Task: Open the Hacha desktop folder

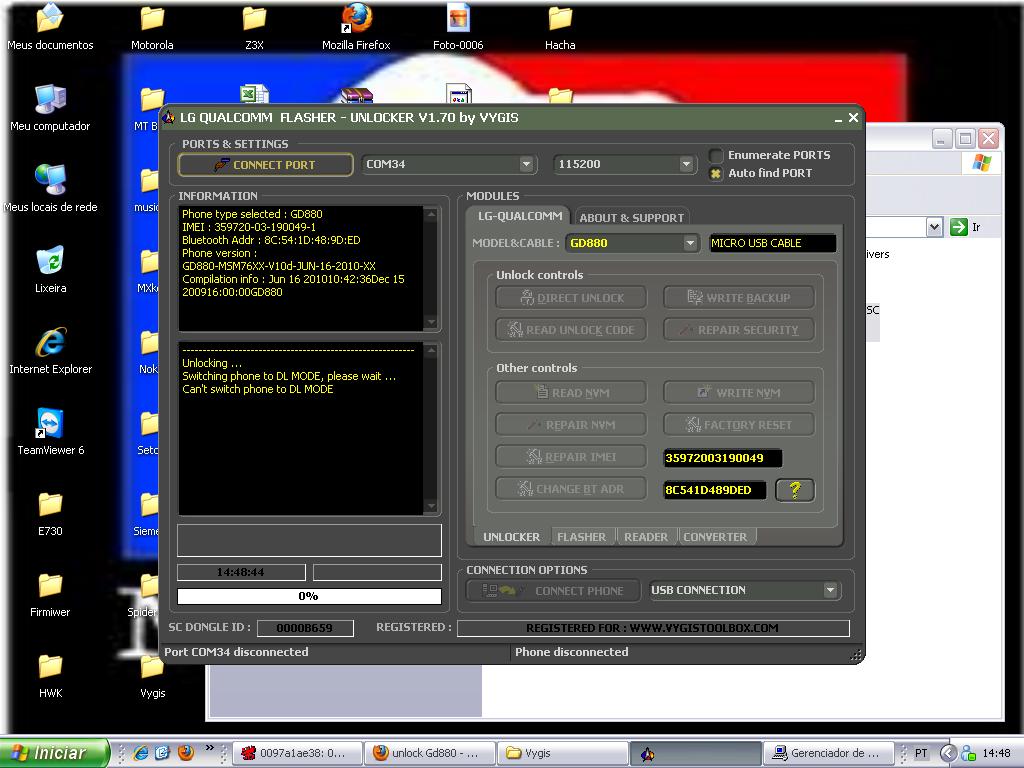Action: pyautogui.click(x=560, y=27)
